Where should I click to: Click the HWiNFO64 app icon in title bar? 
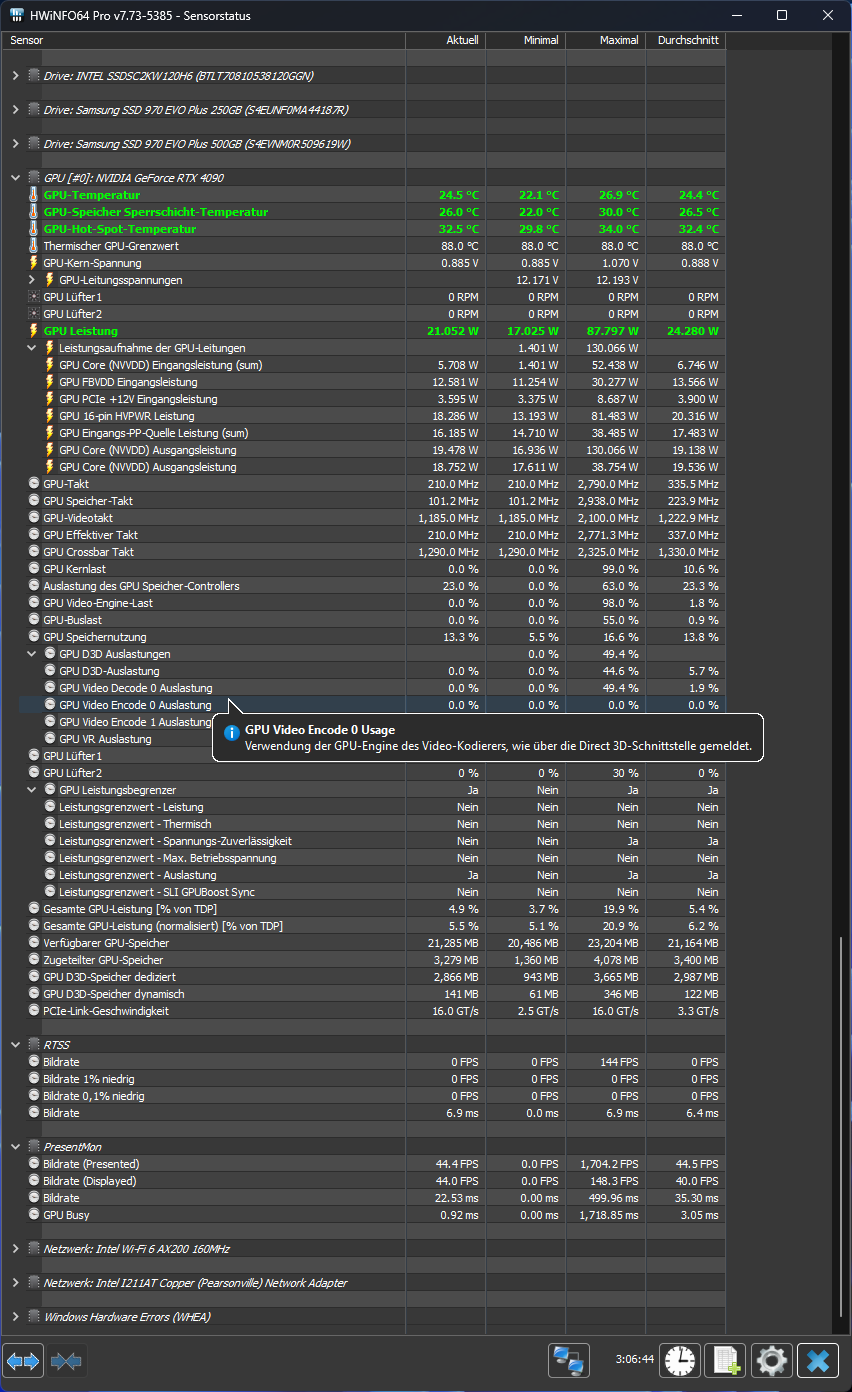(15, 16)
